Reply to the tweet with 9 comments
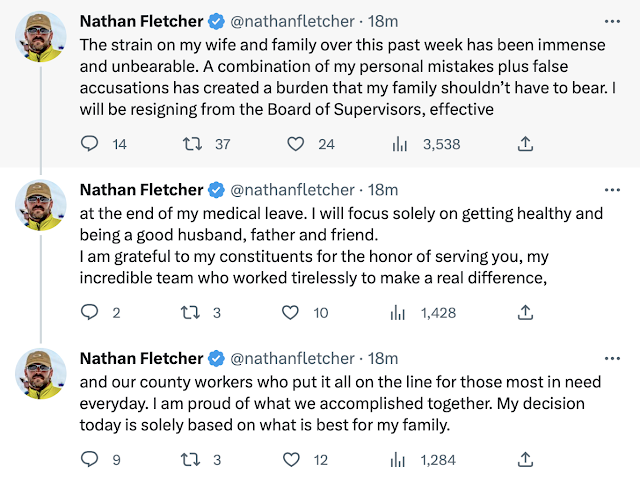Viewport: 640px width, 481px height. (90, 460)
